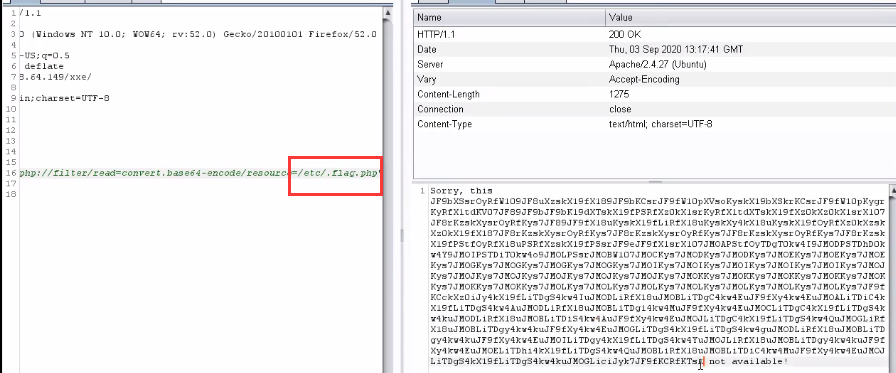Select the Content-Length header name cell
Viewport: 896px width, 373px height.
click(x=509, y=94)
